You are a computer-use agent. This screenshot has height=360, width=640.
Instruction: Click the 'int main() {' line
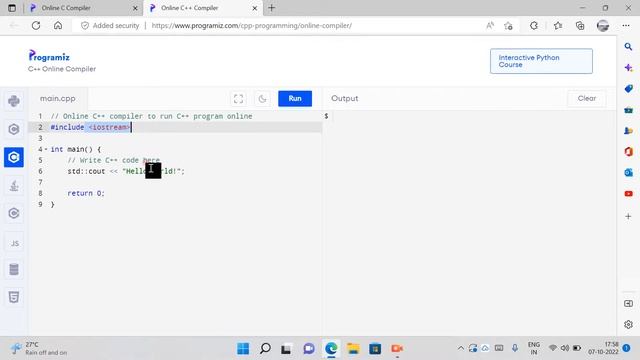click(76, 149)
